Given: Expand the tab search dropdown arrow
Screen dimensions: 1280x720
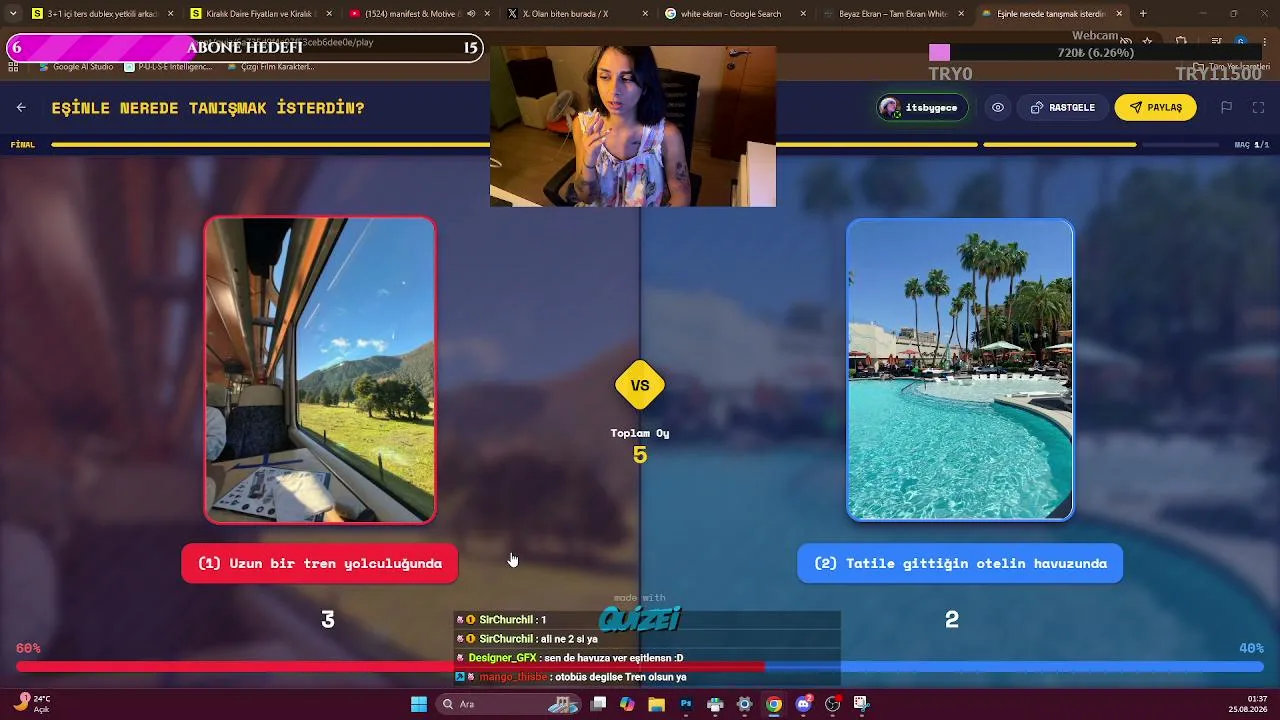Looking at the screenshot, I should tap(12, 14).
